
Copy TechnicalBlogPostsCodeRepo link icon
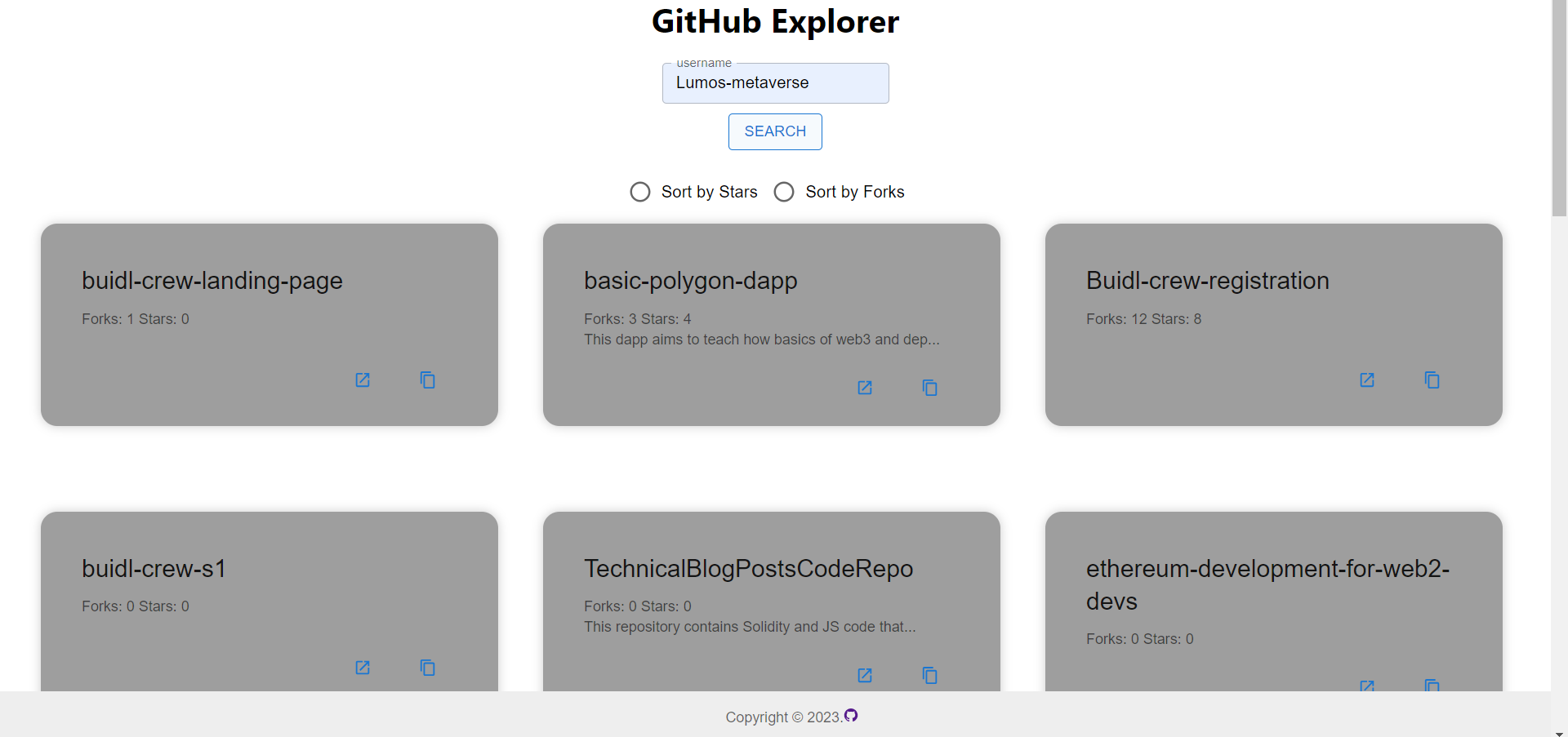point(929,675)
